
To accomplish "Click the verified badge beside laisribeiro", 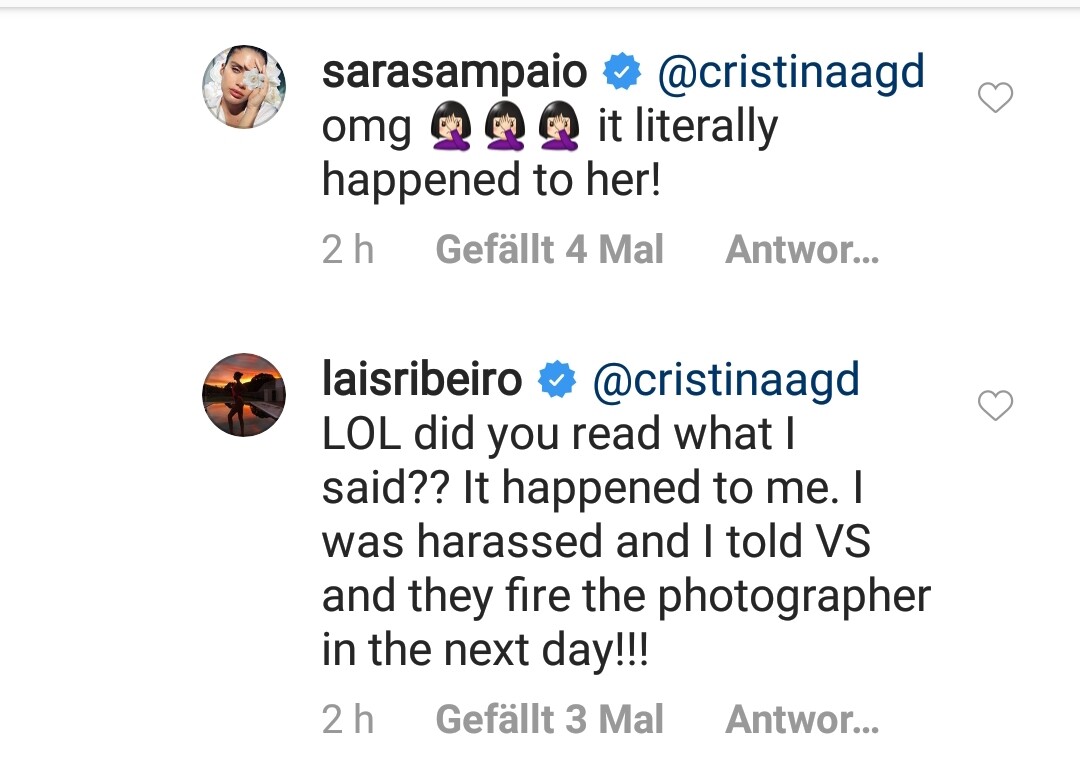I will [556, 381].
